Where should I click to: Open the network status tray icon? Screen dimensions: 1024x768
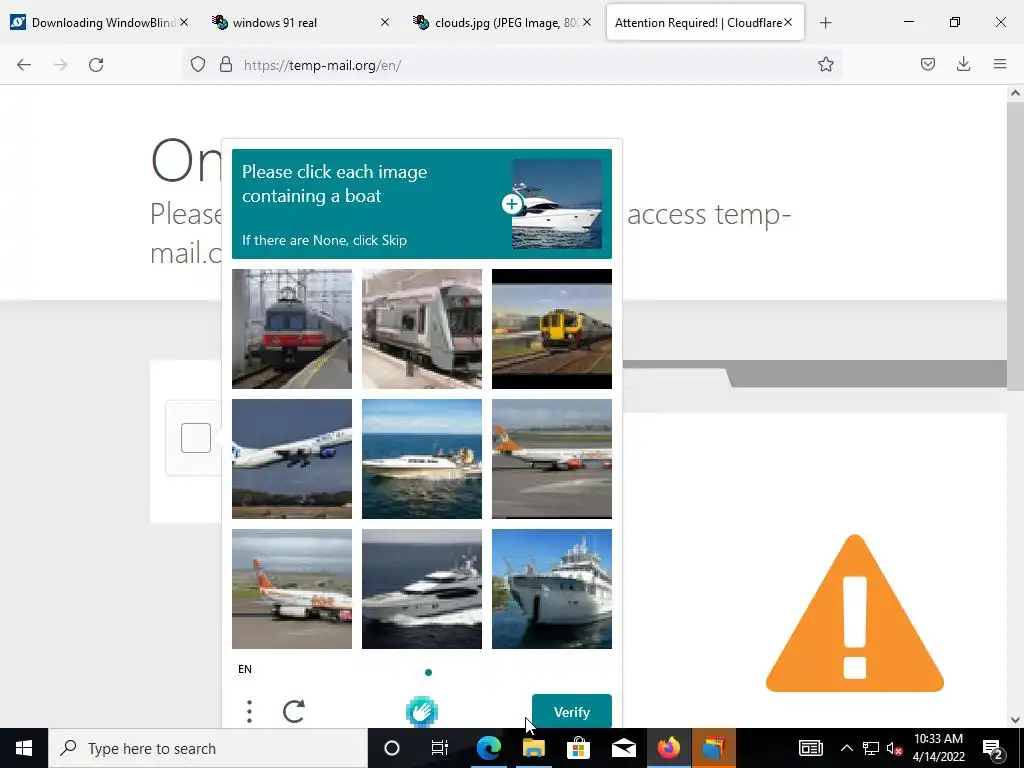(x=871, y=748)
